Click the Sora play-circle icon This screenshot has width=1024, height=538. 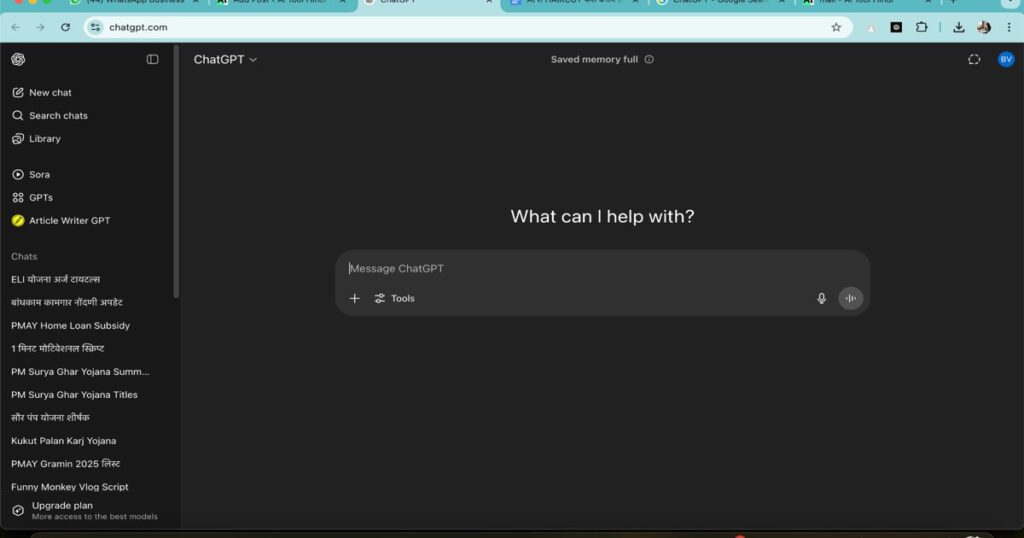(18, 174)
